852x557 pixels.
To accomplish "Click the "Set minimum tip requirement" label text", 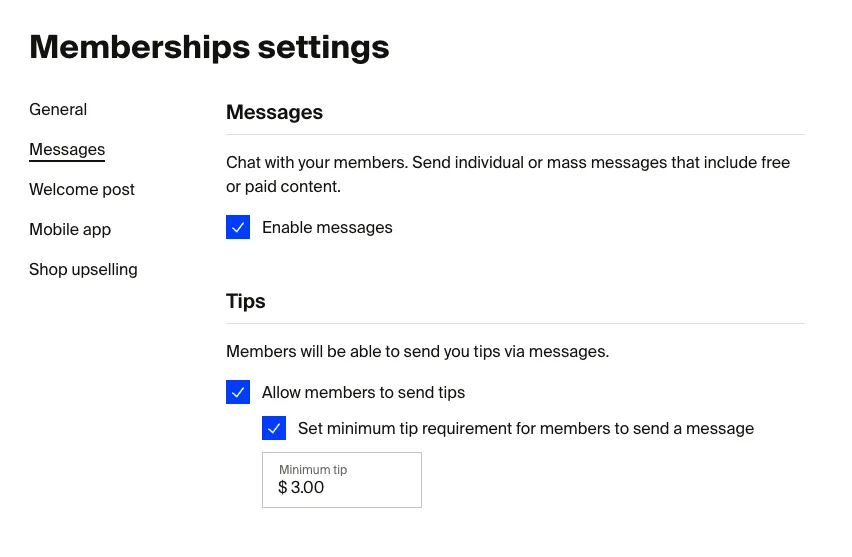I will click(x=525, y=429).
